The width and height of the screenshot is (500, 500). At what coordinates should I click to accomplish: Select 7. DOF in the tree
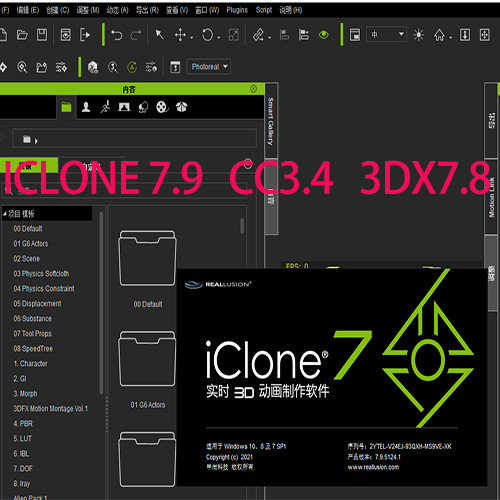click(x=23, y=469)
